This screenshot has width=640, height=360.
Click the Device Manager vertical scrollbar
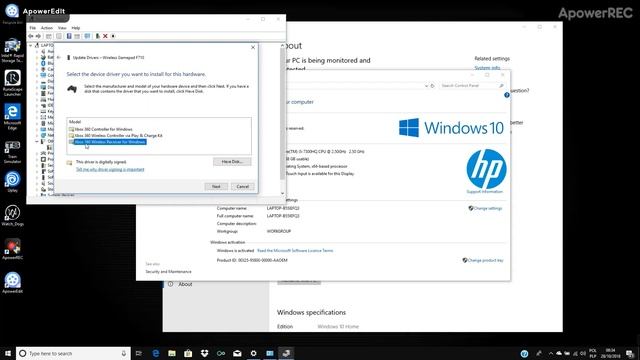(282, 114)
